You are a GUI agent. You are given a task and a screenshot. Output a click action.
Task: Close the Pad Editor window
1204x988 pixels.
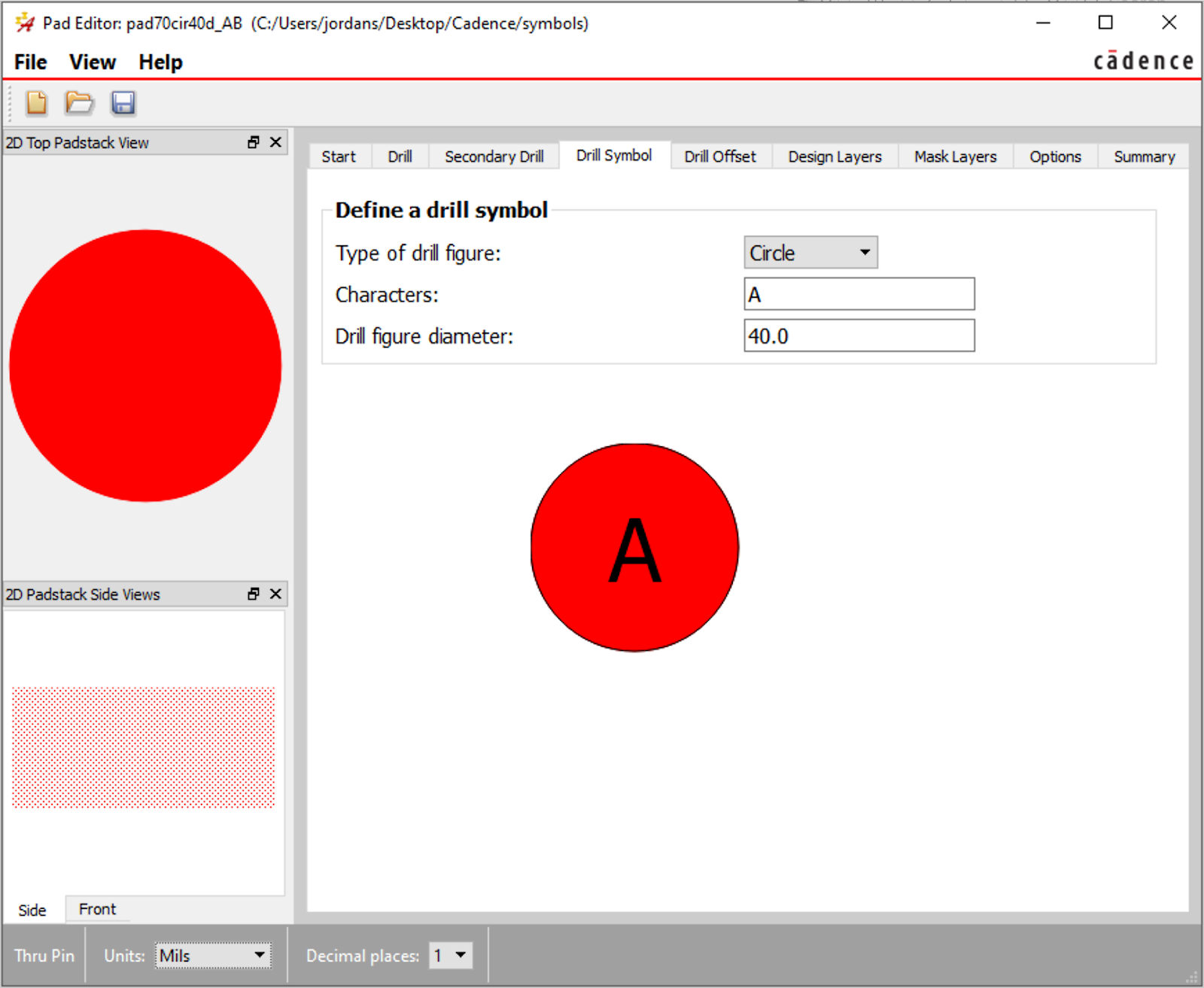[1169, 23]
